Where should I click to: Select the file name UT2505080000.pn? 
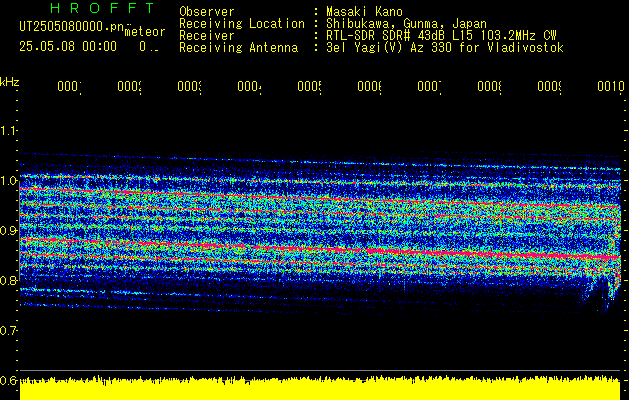click(x=71, y=26)
